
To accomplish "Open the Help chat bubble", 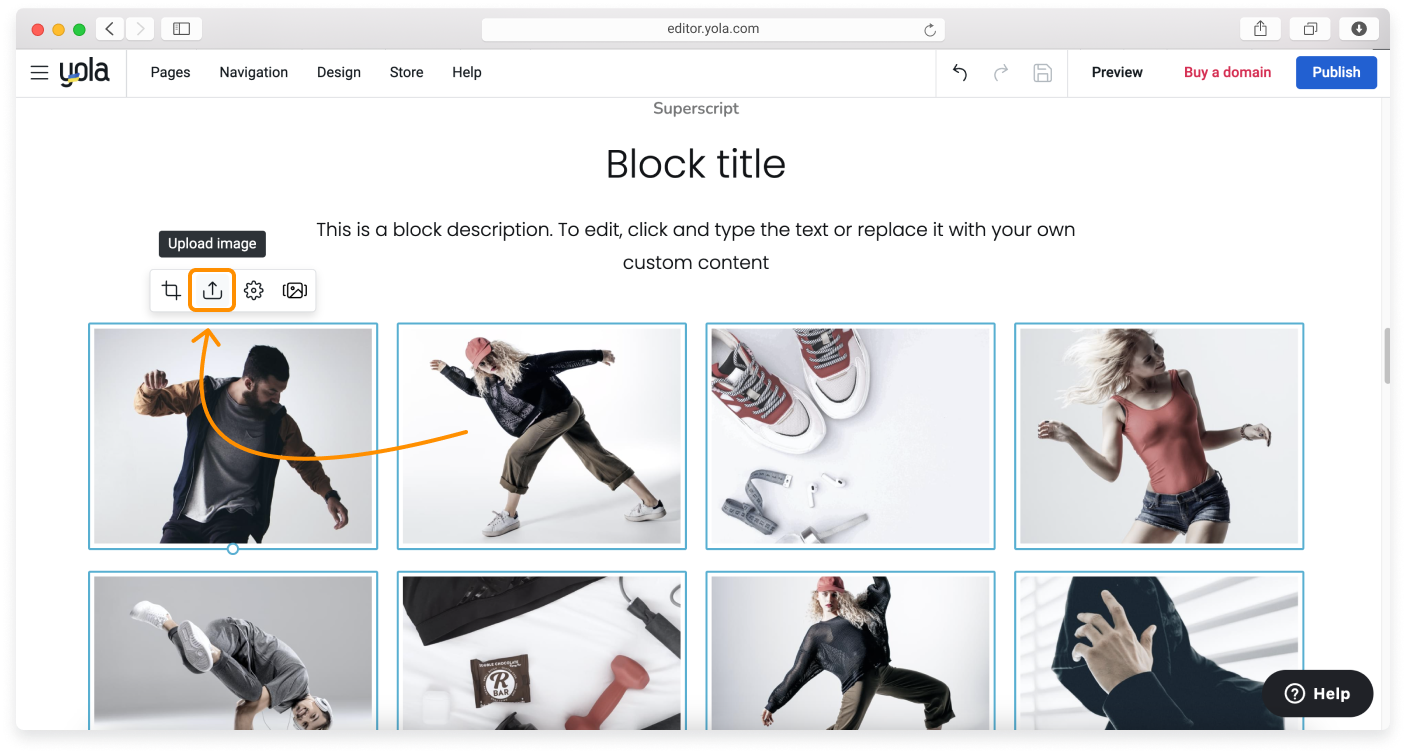I will 1317,693.
